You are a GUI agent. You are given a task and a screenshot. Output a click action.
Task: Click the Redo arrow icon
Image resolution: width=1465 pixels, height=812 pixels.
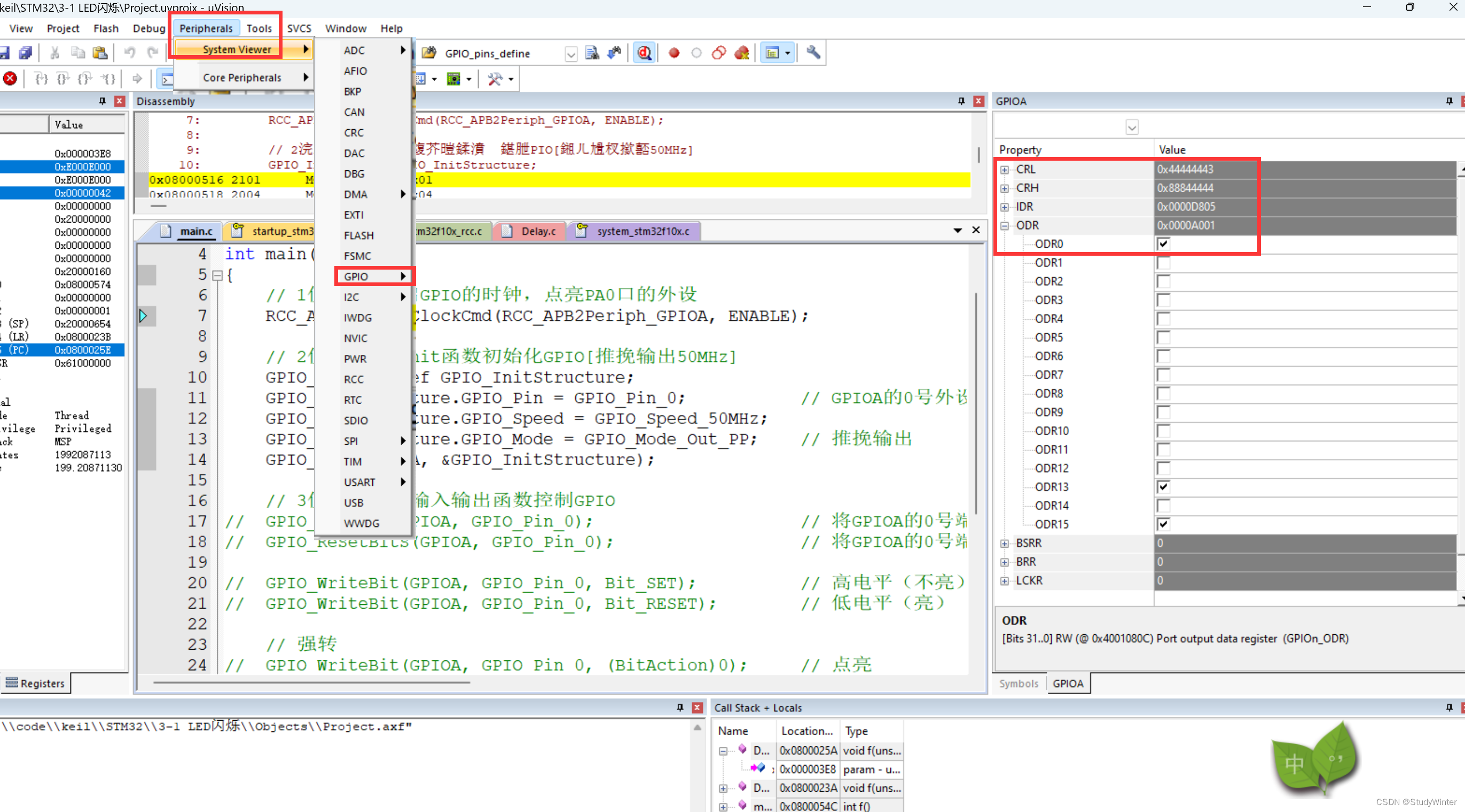[x=152, y=53]
